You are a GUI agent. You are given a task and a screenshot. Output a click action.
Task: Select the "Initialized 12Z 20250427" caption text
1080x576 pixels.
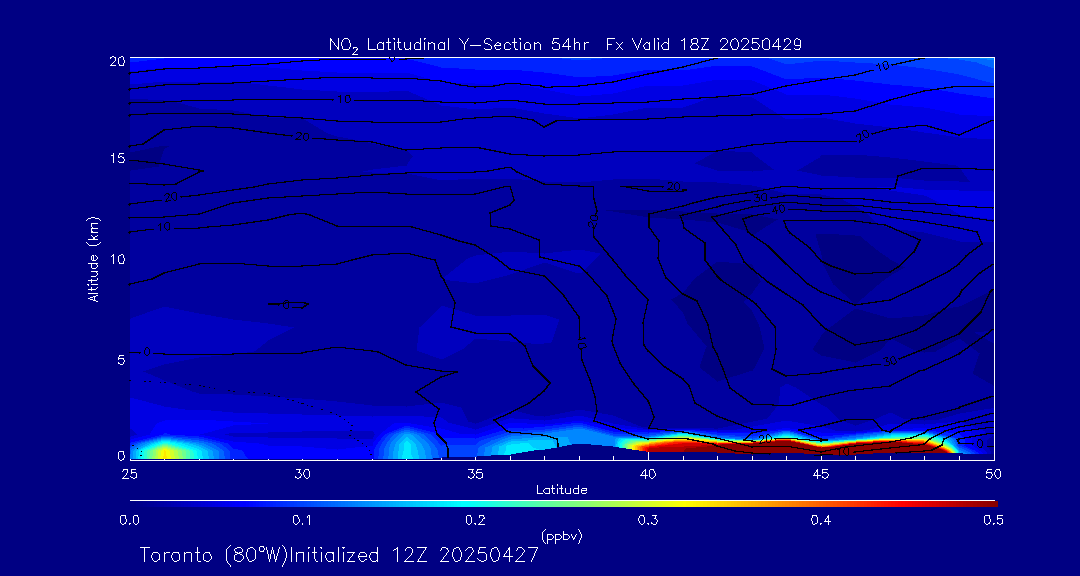coord(412,555)
